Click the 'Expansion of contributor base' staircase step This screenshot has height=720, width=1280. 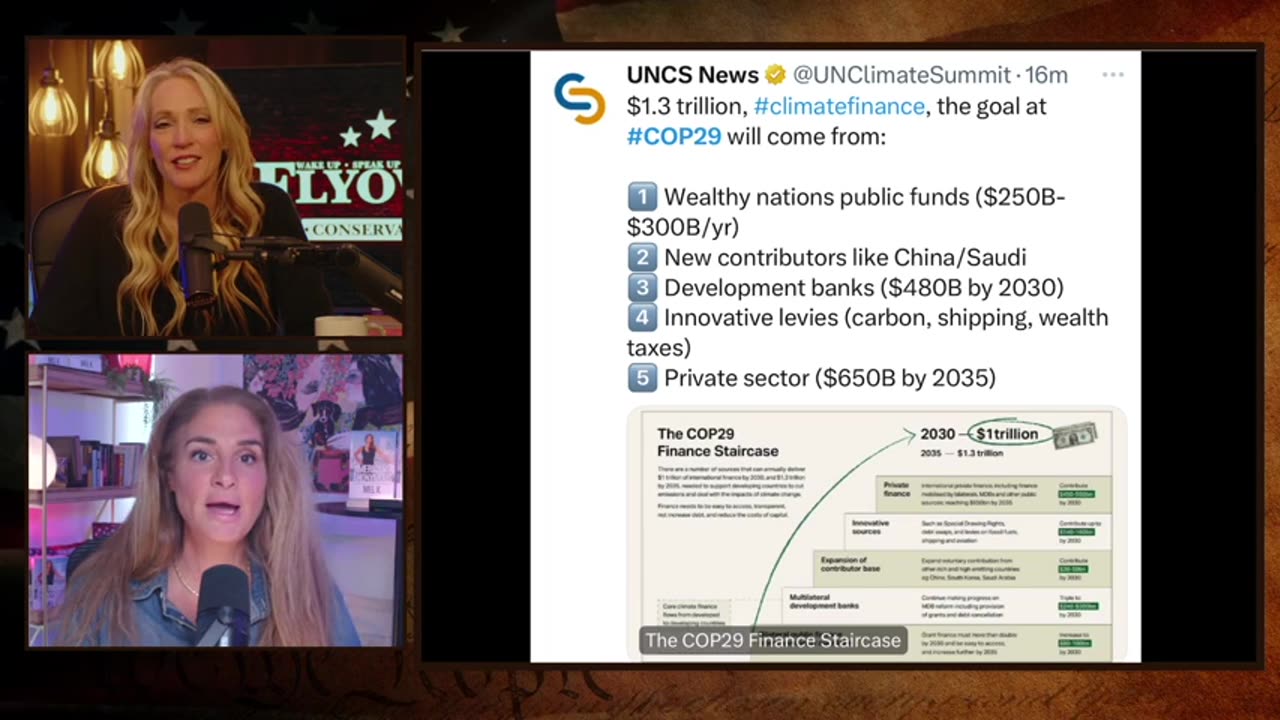963,568
